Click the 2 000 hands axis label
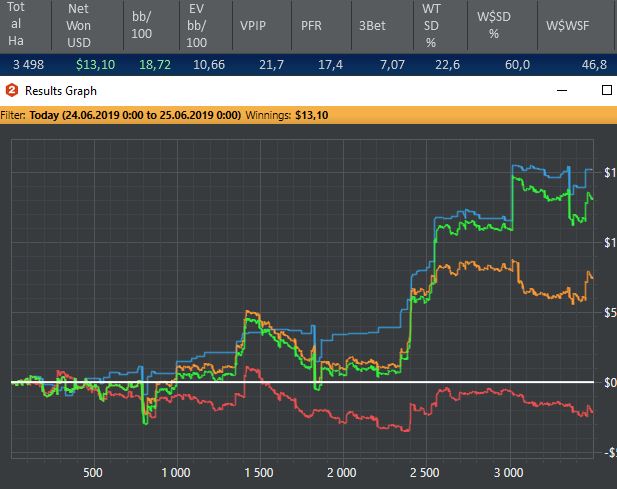The image size is (617, 489). (x=342, y=472)
